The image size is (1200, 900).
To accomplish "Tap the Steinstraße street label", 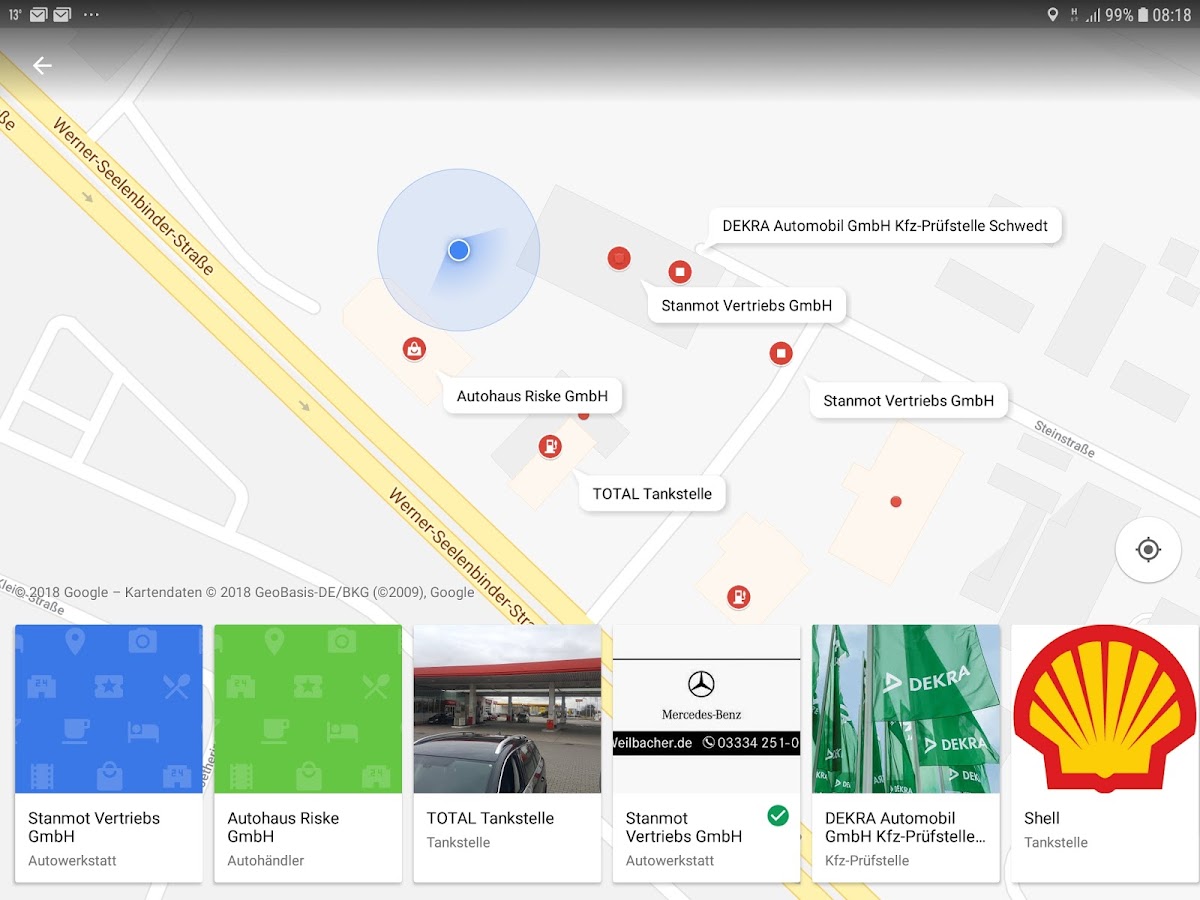I will coord(1064,438).
